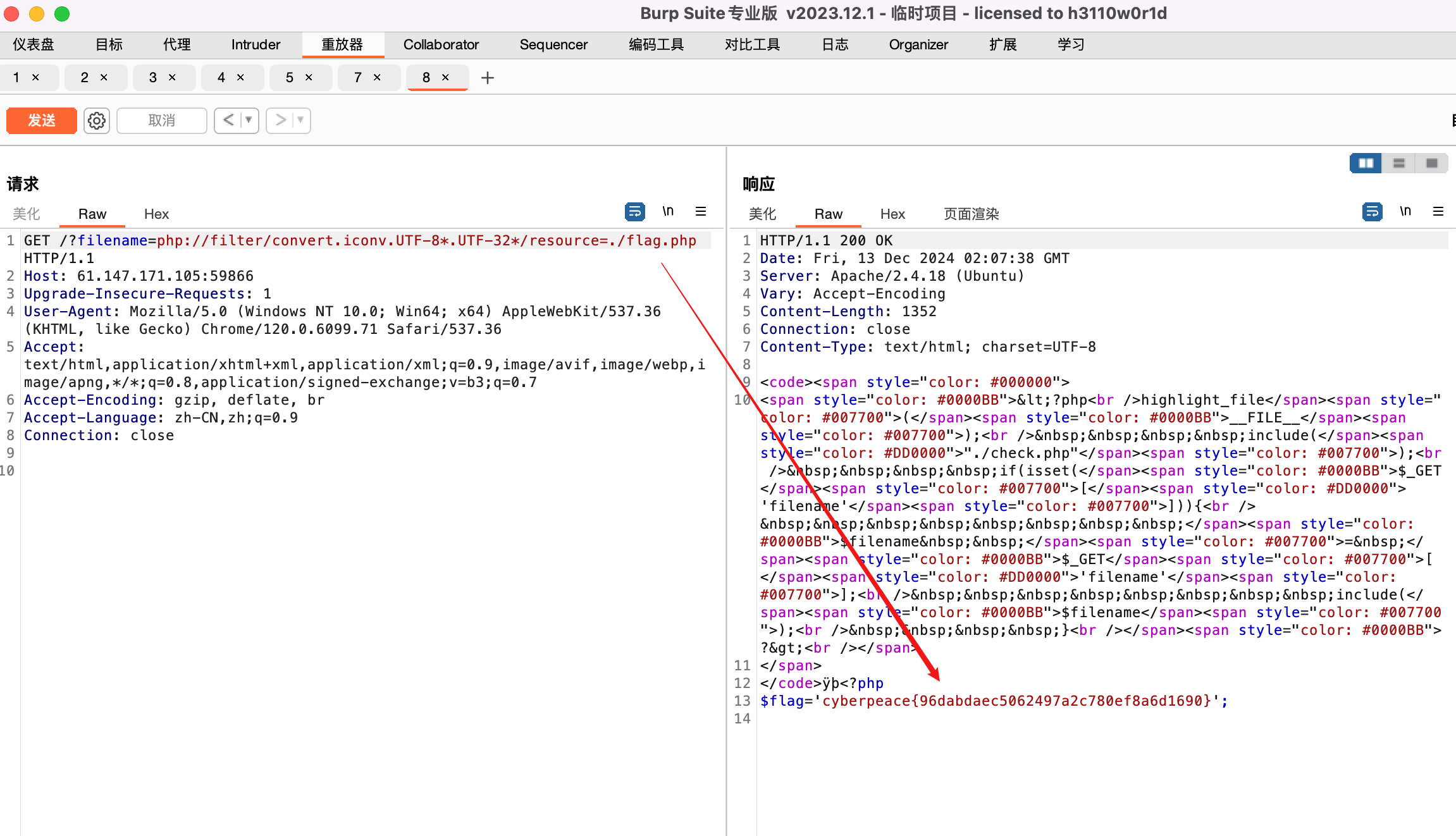Toggle \n non-printable characters in the response editor
The image size is (1456, 836).
pyautogui.click(x=1405, y=211)
